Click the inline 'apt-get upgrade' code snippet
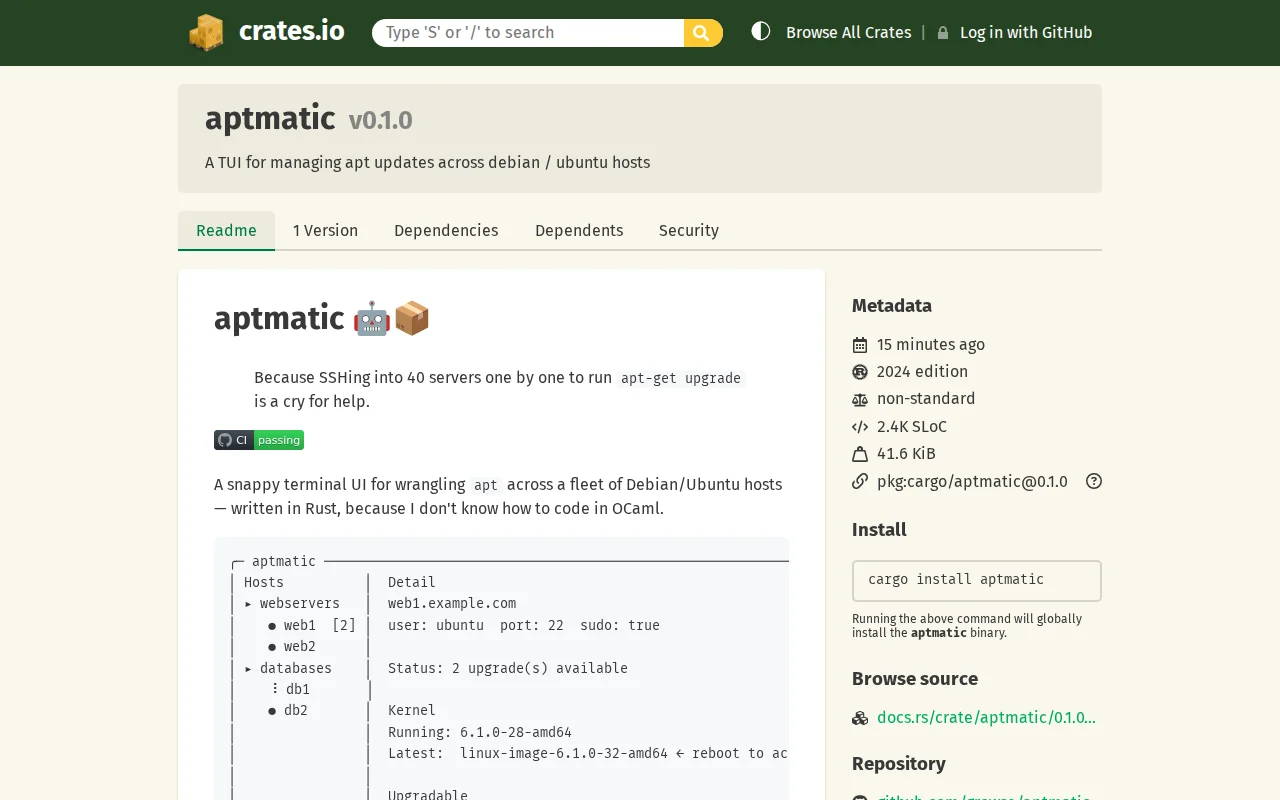Screen dimensions: 1280x800 681,378
